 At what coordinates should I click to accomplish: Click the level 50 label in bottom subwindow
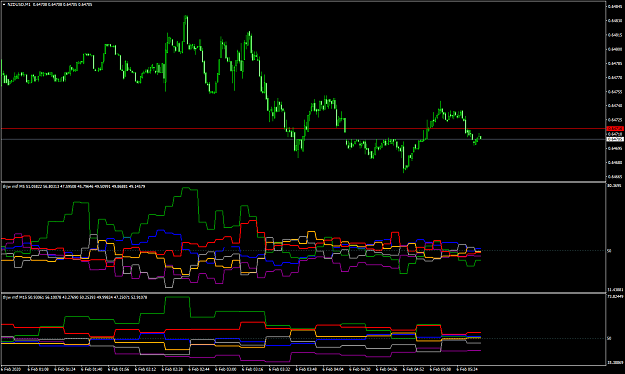click(x=609, y=339)
